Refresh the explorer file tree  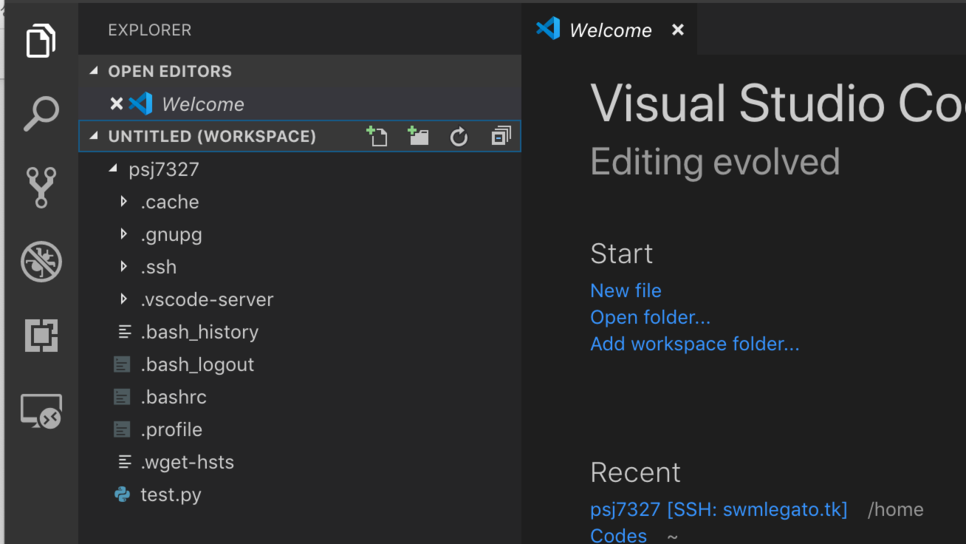459,136
